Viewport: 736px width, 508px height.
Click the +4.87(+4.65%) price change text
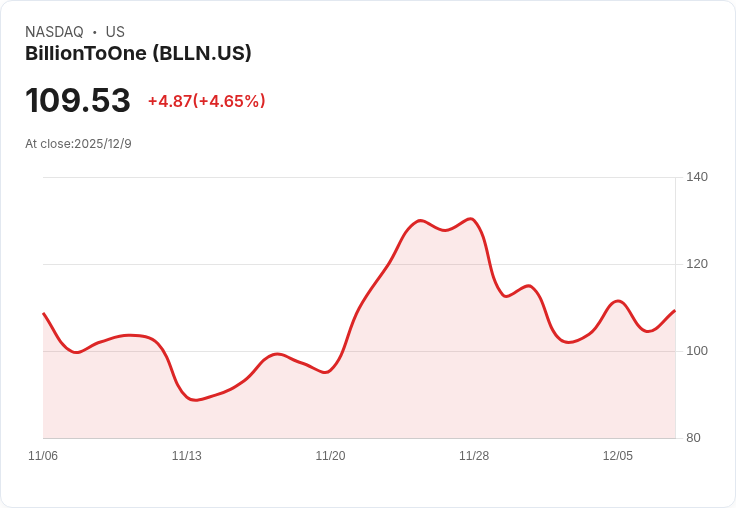[x=207, y=101]
